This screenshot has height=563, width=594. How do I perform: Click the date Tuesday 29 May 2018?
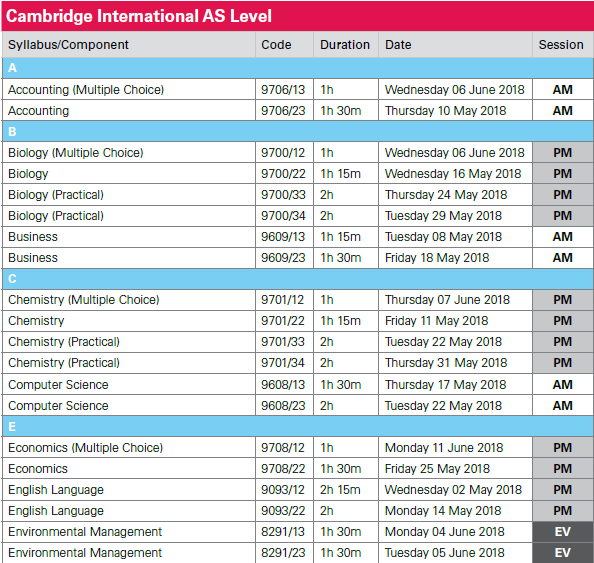coord(443,216)
